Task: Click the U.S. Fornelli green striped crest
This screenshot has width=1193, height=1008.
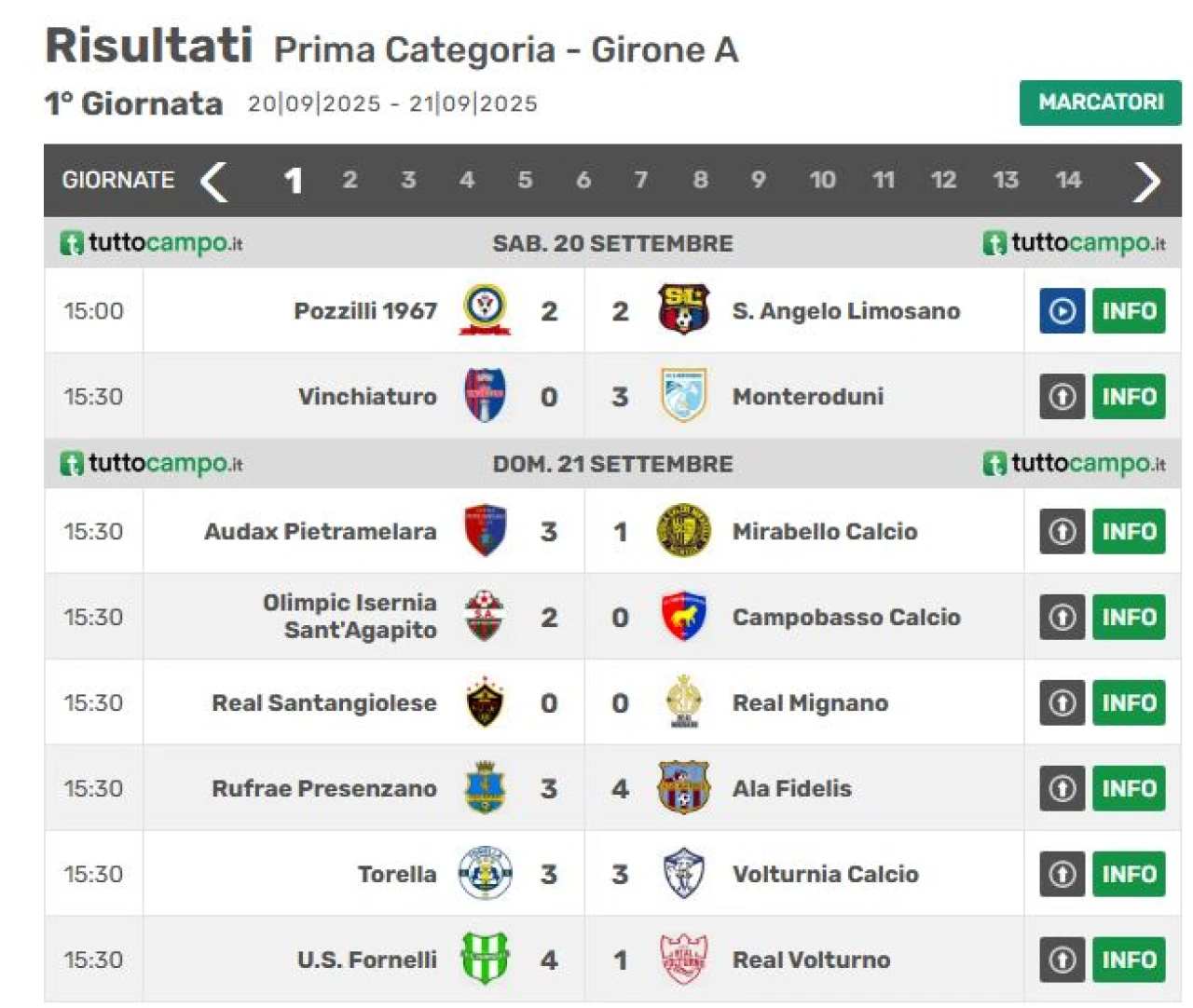Action: [485, 960]
